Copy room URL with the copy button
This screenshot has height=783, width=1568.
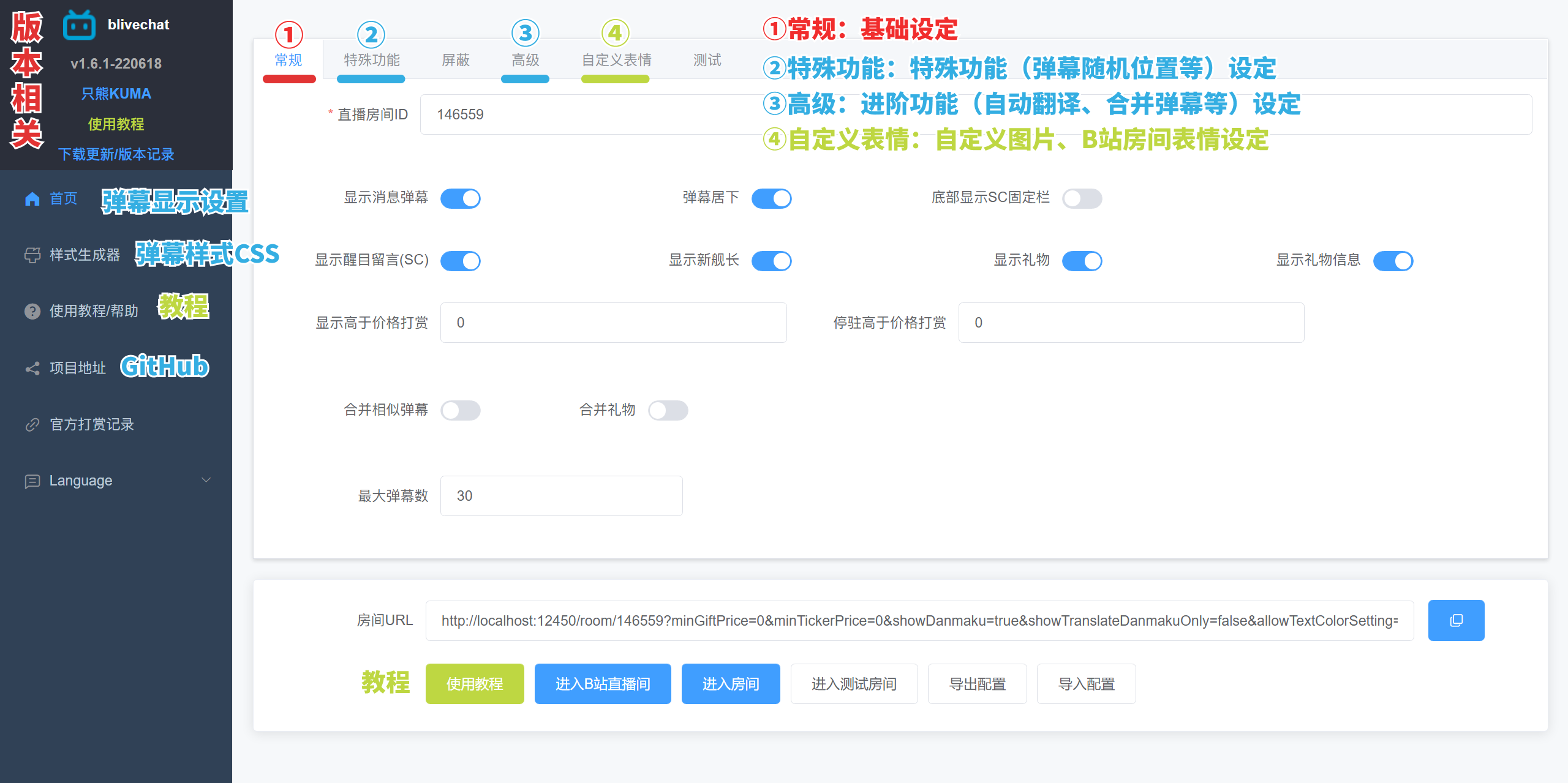point(1455,620)
